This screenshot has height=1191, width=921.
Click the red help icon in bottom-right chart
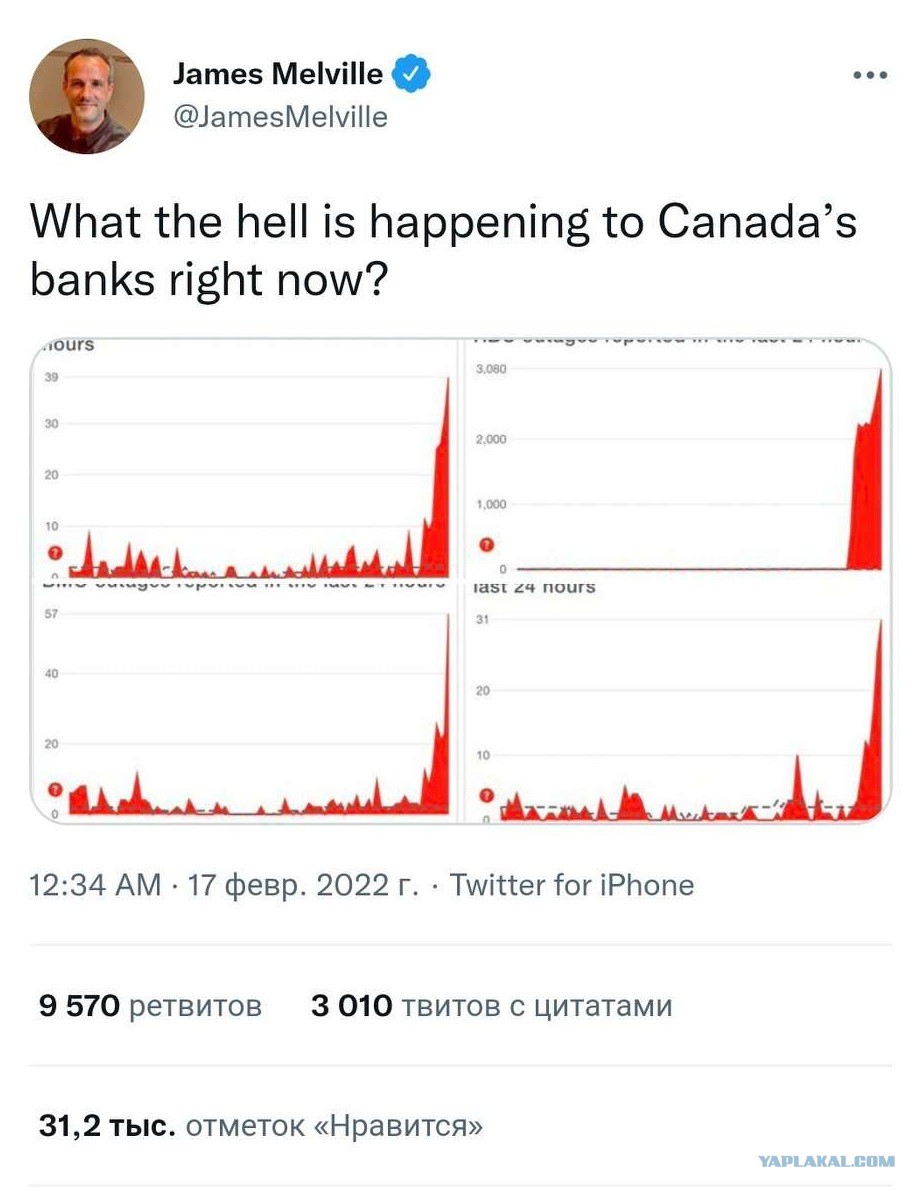[487, 795]
